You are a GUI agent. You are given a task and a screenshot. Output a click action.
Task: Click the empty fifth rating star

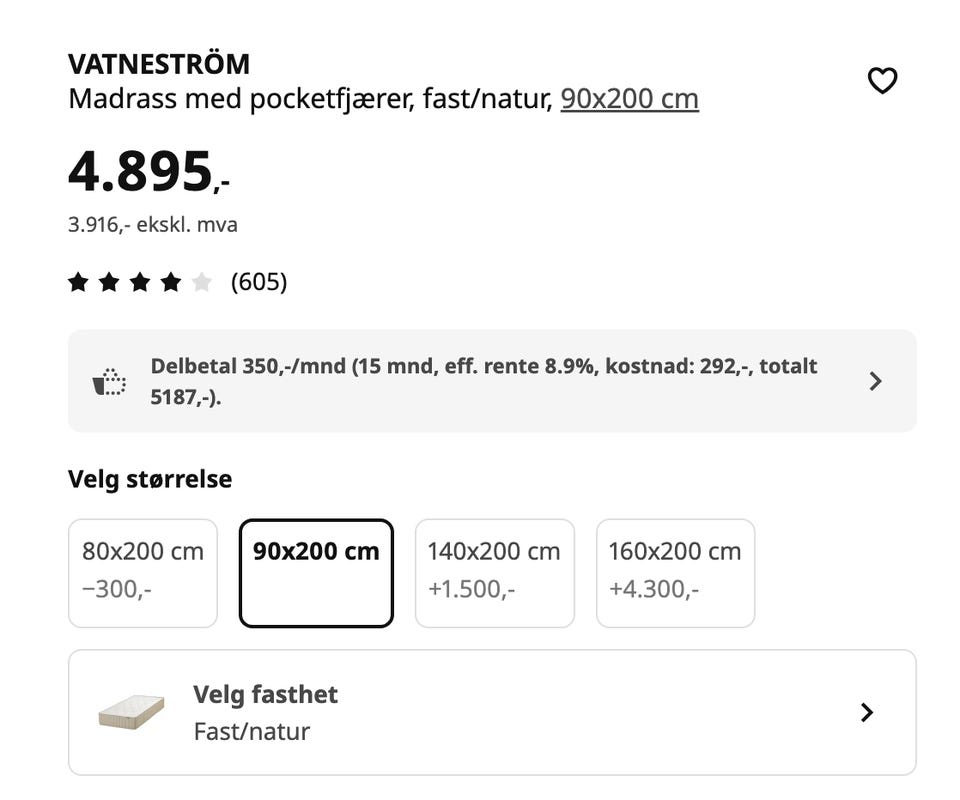pos(201,282)
